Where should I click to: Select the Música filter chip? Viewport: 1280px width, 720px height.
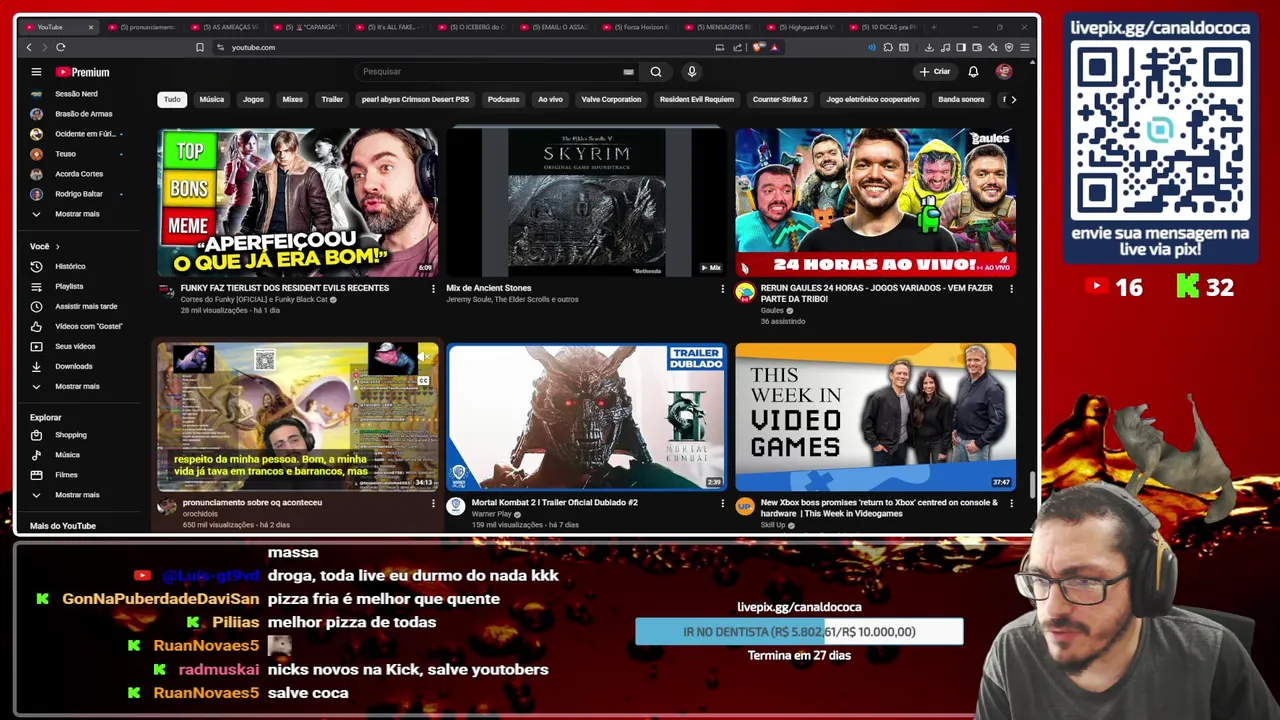pyautogui.click(x=211, y=99)
